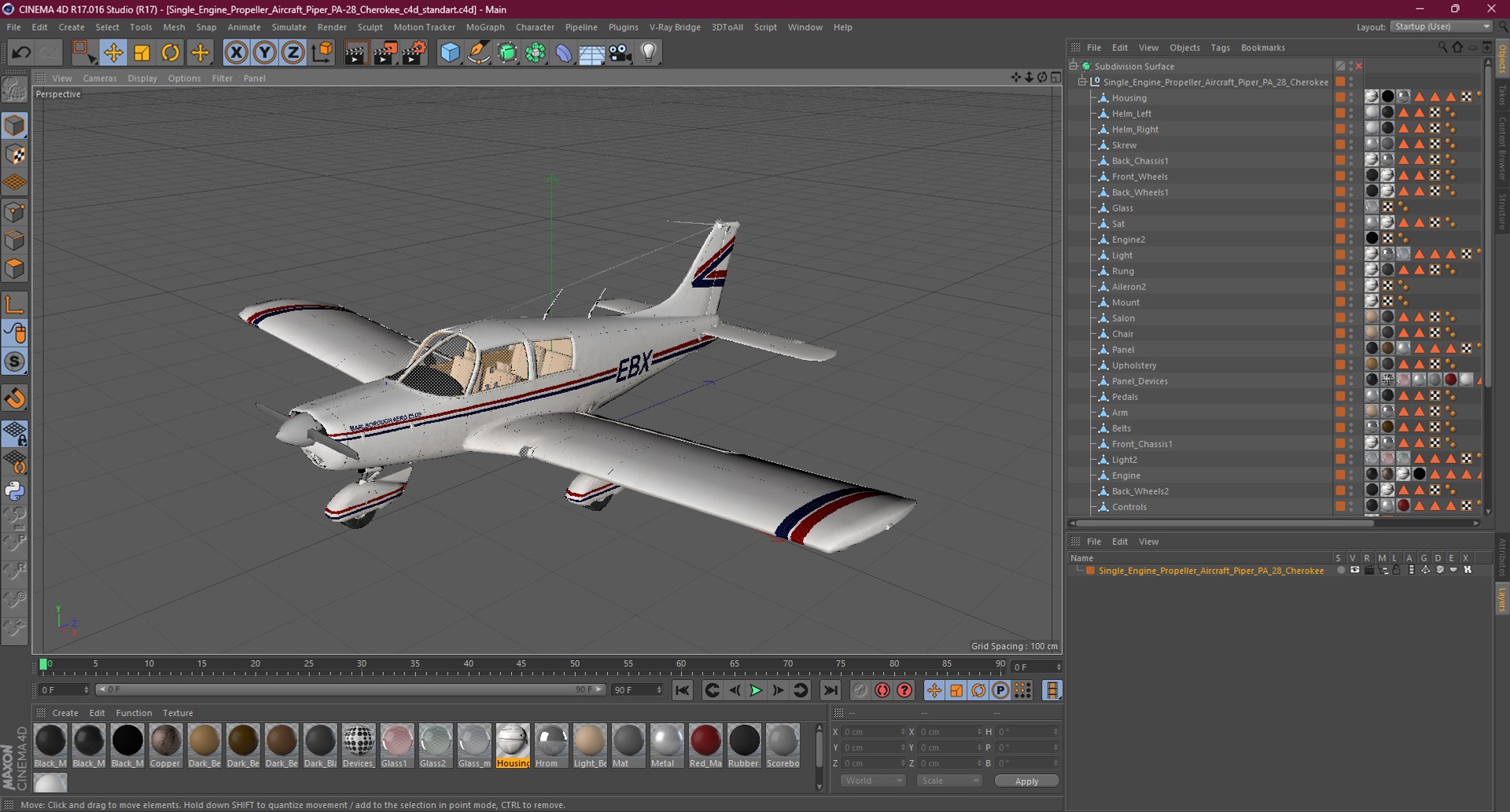Select the Floor/Environment object icon
Image resolution: width=1510 pixels, height=812 pixels.
[591, 53]
